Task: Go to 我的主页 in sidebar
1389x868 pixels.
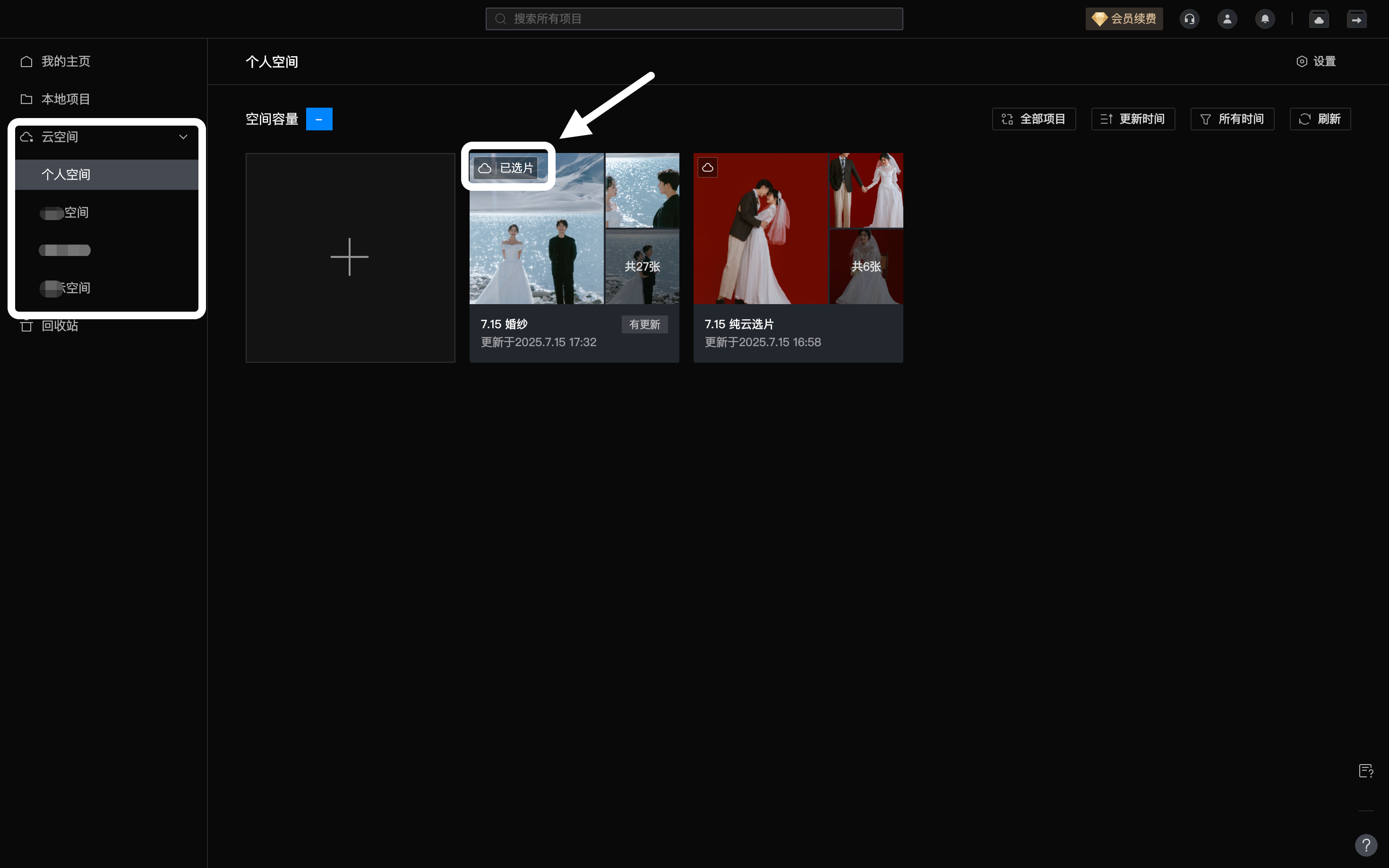Action: (66, 61)
